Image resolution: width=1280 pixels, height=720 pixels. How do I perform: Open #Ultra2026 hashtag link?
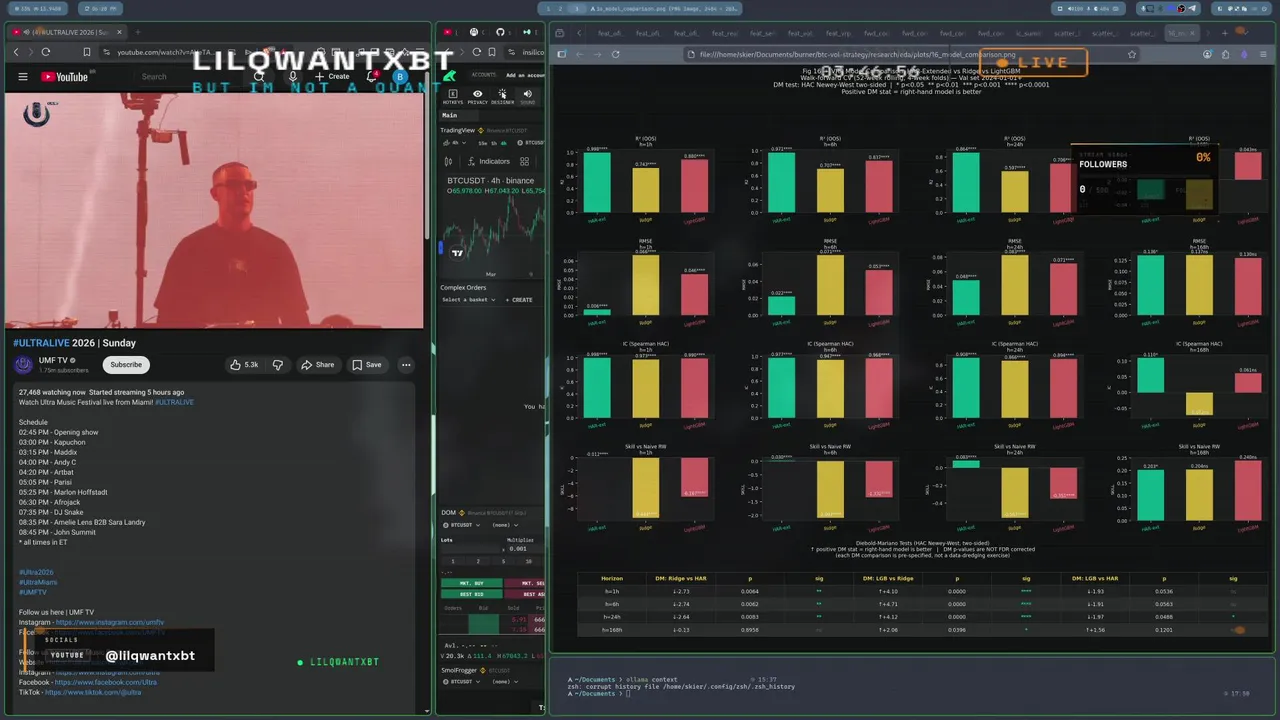pos(36,572)
